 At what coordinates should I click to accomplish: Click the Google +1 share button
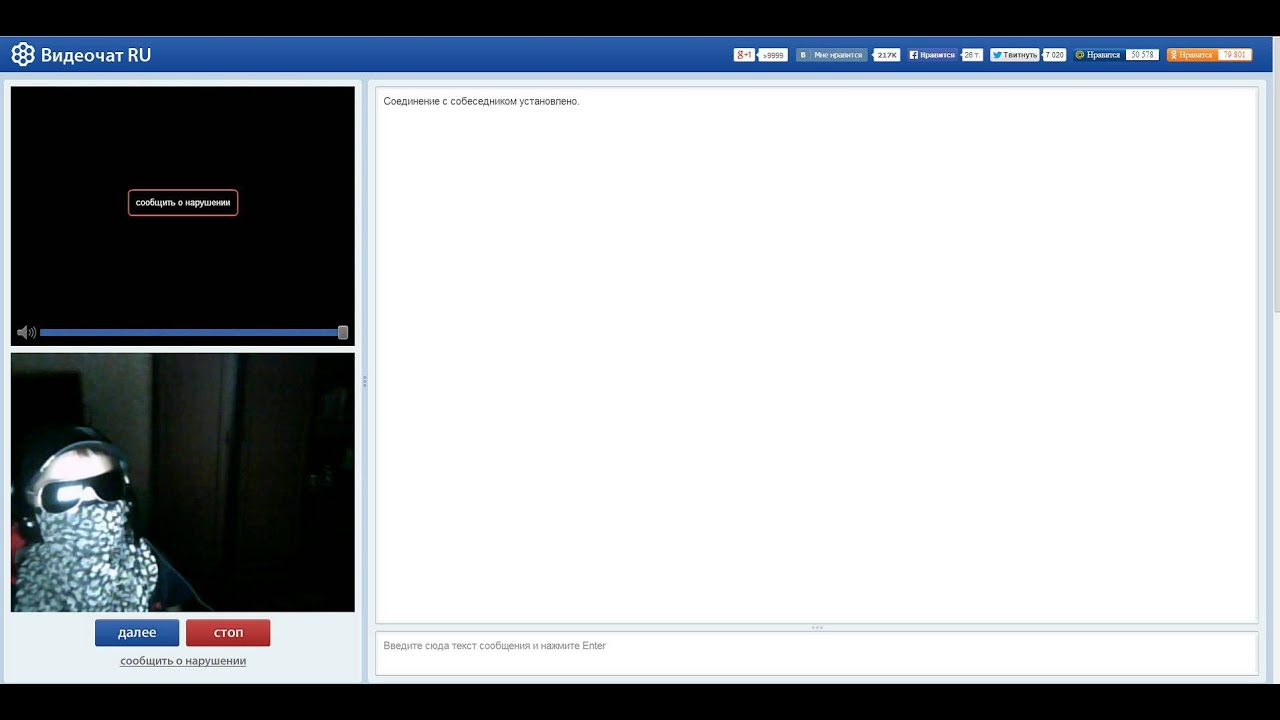(x=744, y=55)
